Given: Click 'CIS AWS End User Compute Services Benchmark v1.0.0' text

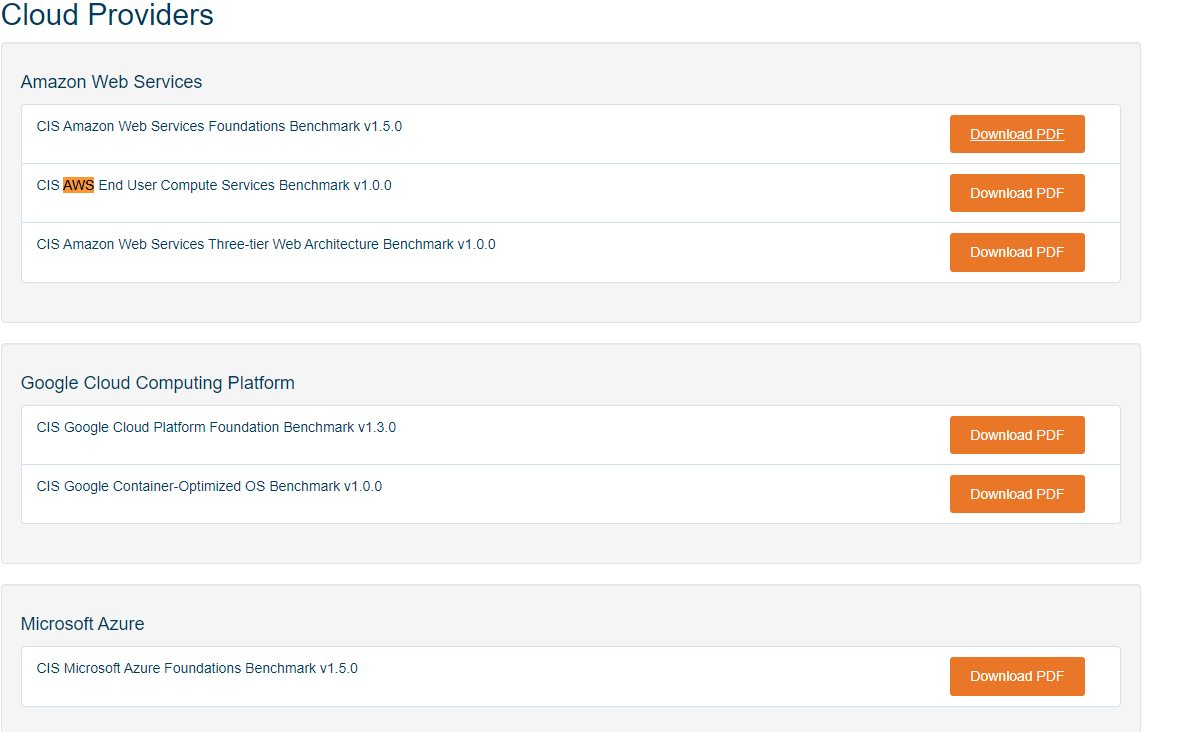Looking at the screenshot, I should [x=214, y=185].
